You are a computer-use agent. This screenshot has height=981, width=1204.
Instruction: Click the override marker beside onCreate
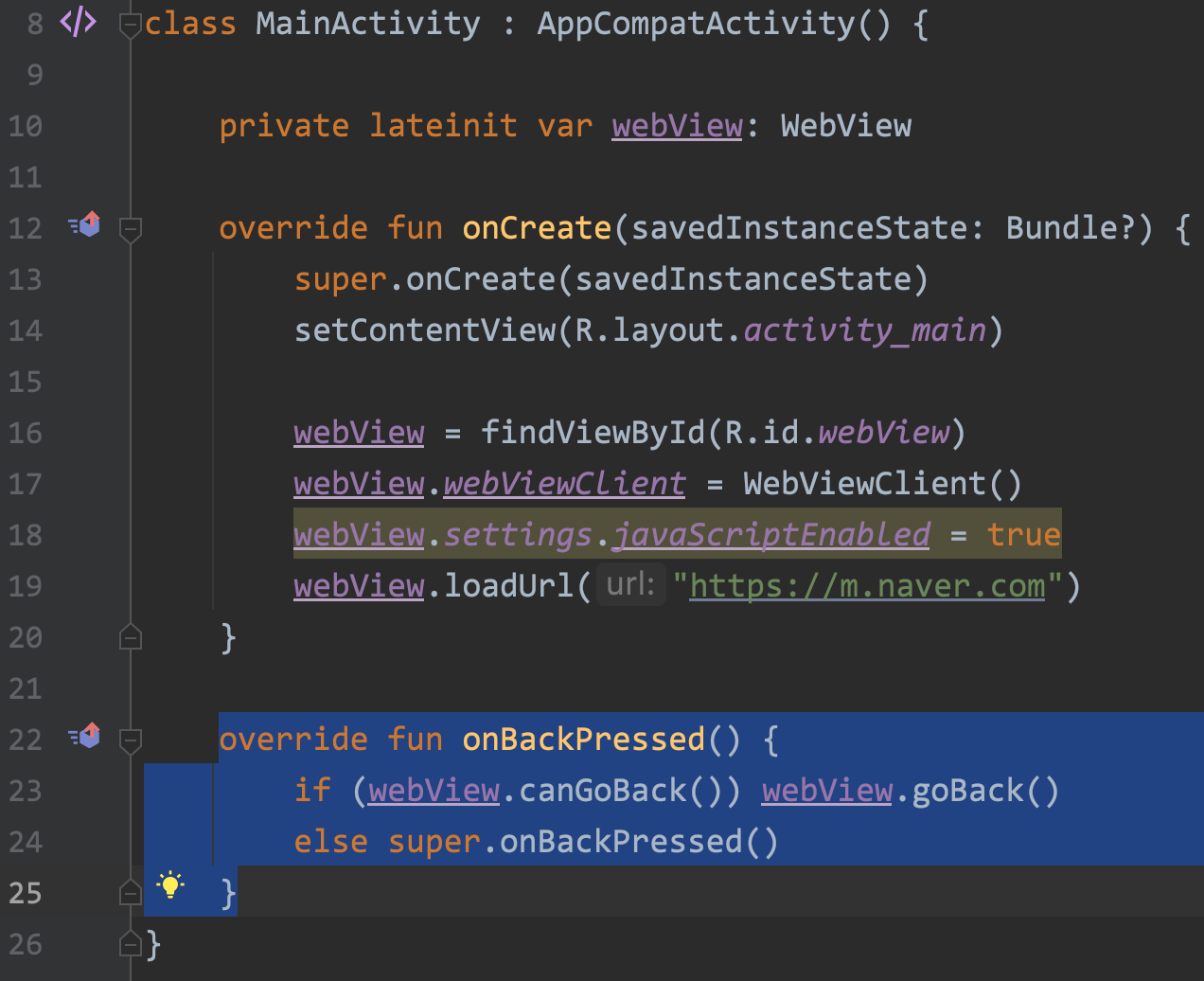85,225
